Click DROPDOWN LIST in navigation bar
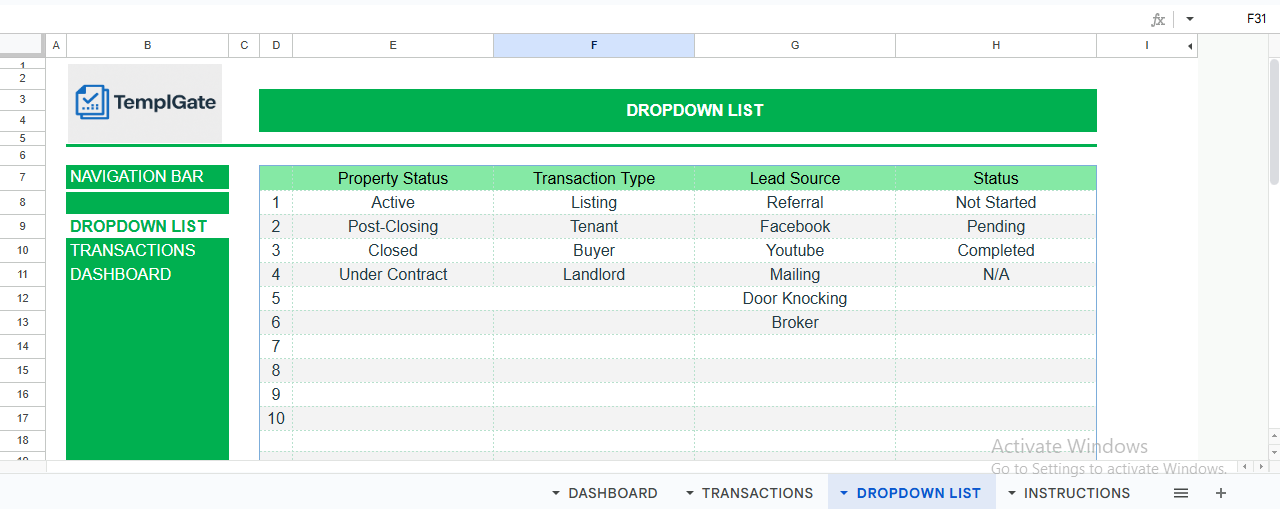1280x509 pixels. point(148,226)
